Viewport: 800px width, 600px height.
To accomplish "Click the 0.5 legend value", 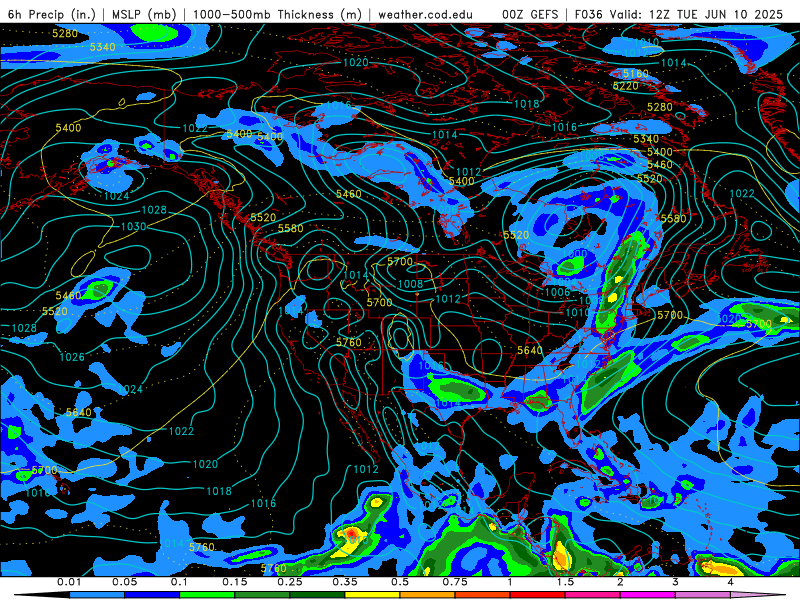I will pyautogui.click(x=400, y=582).
